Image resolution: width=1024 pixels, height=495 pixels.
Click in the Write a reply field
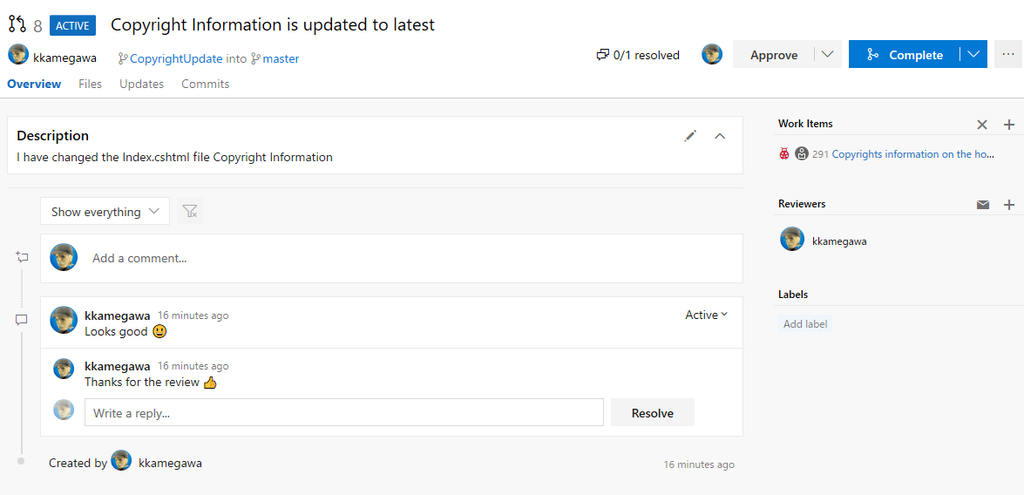(x=344, y=413)
